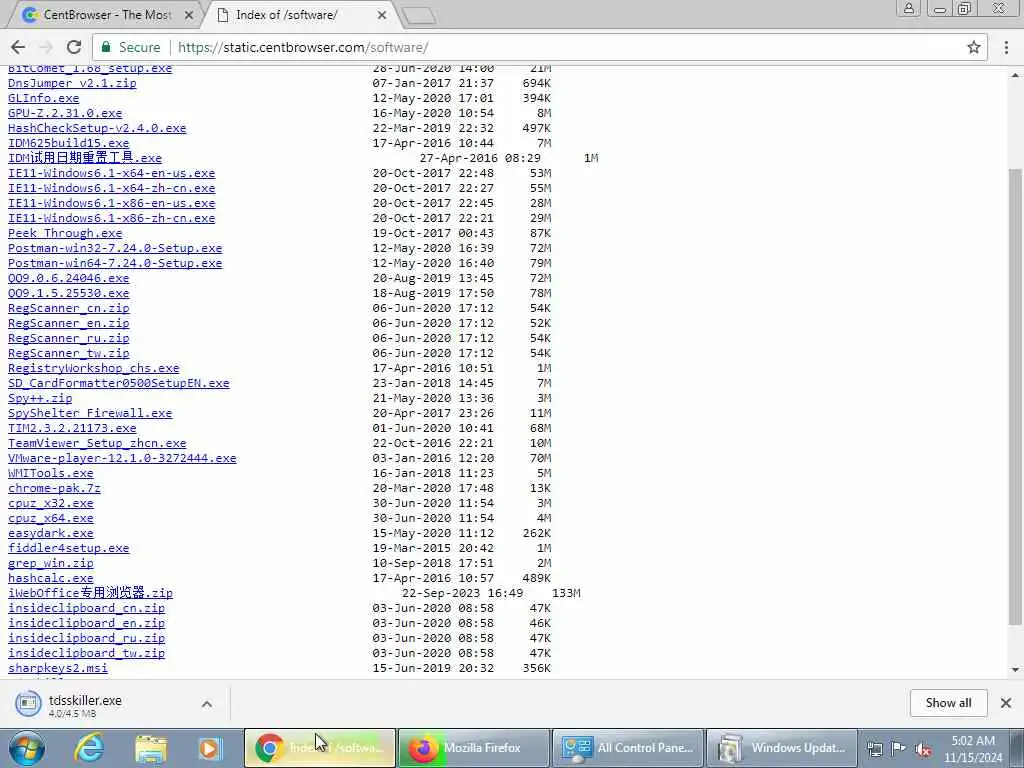Viewport: 1024px width, 768px height.
Task: Go back using the browser back arrow
Action: [x=18, y=47]
